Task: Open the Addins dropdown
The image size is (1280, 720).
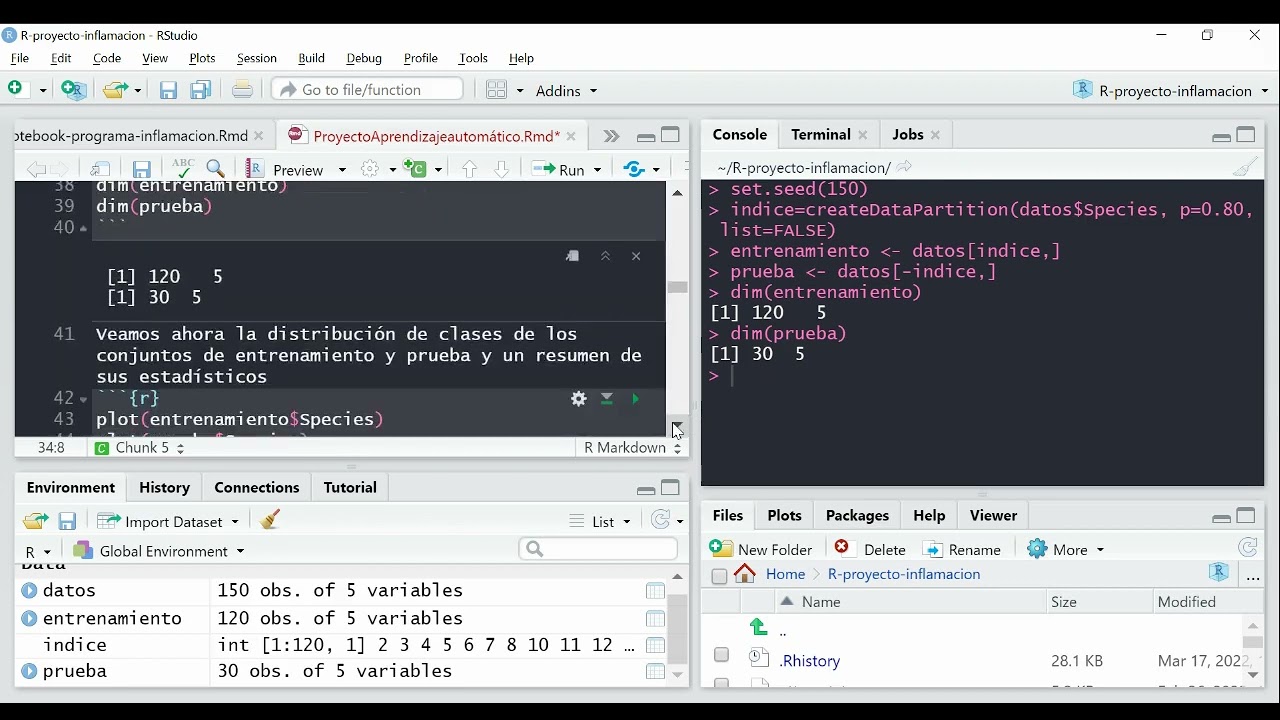Action: tap(566, 91)
